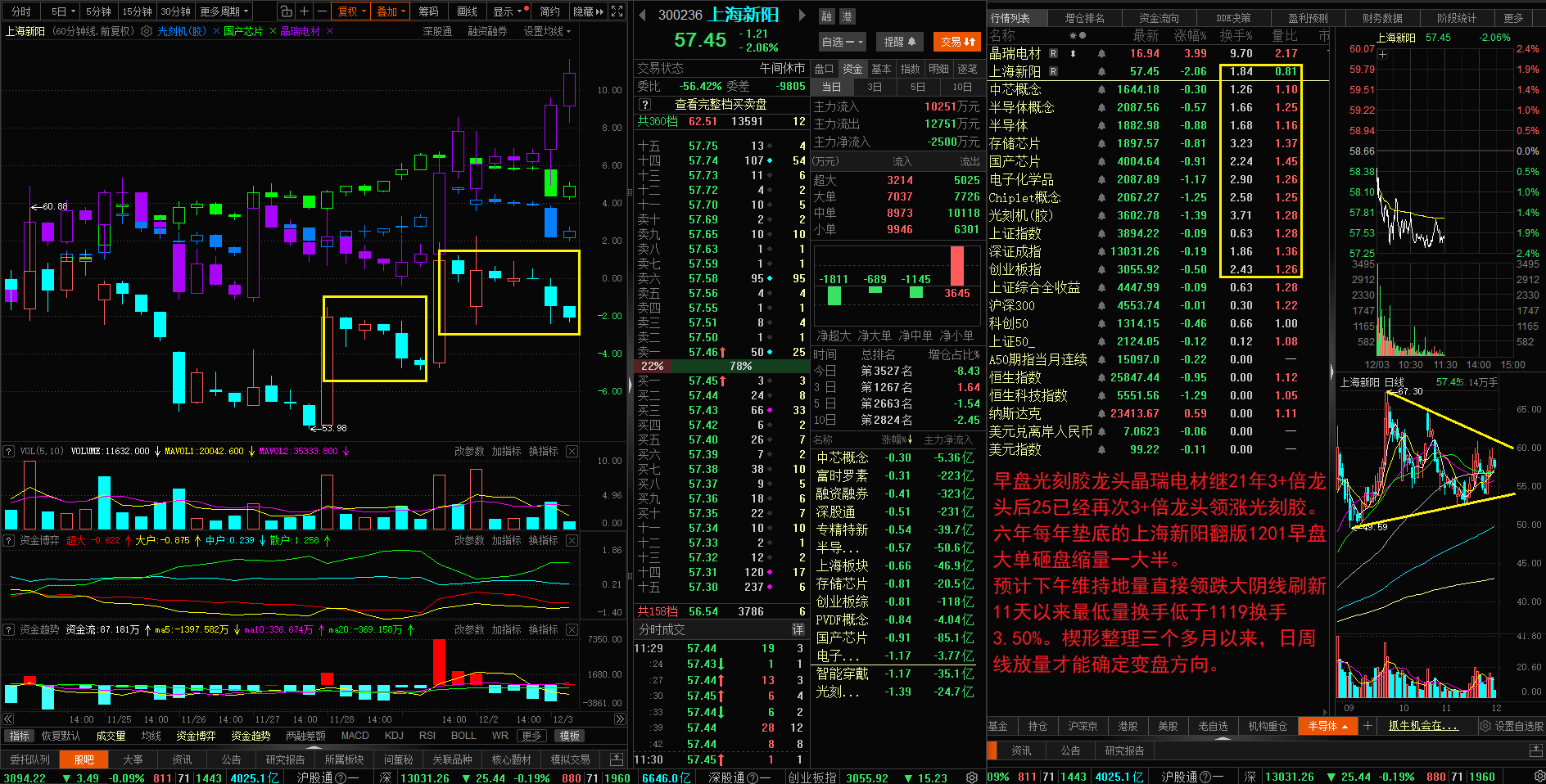1546x784 pixels.
Task: Select the 资金 tab
Action: [x=852, y=69]
